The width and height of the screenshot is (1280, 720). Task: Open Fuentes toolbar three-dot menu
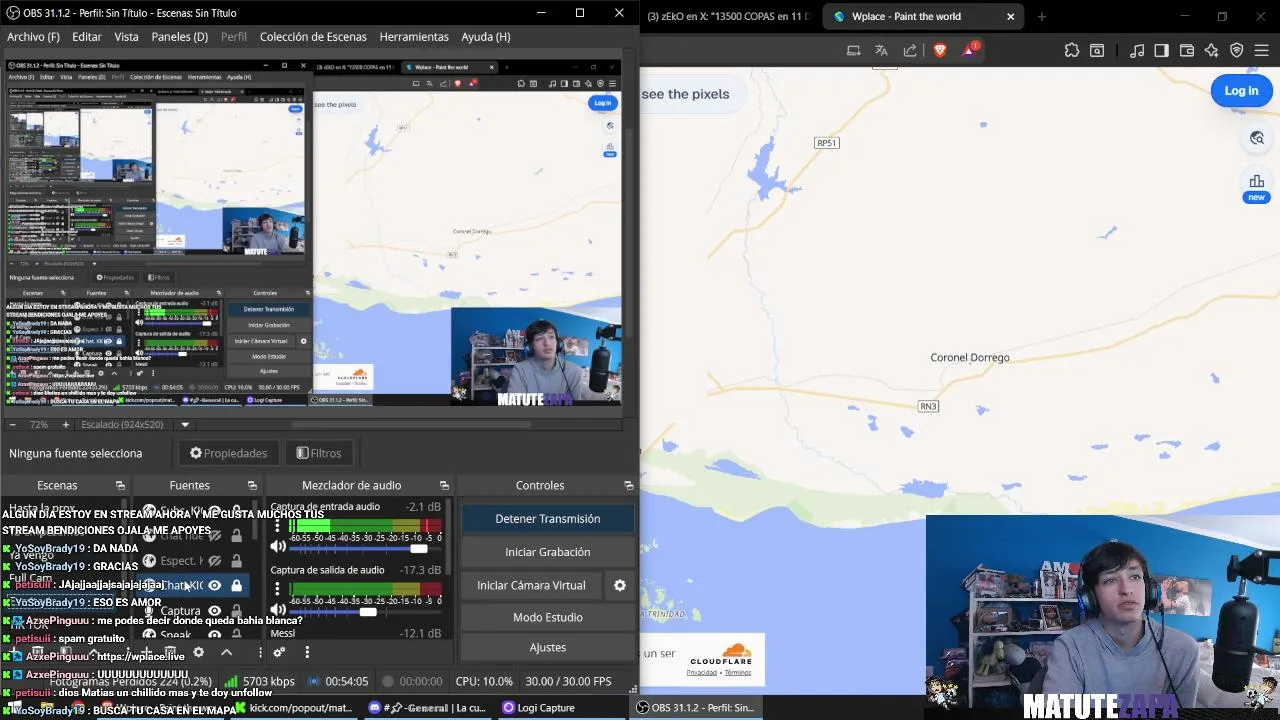click(260, 652)
